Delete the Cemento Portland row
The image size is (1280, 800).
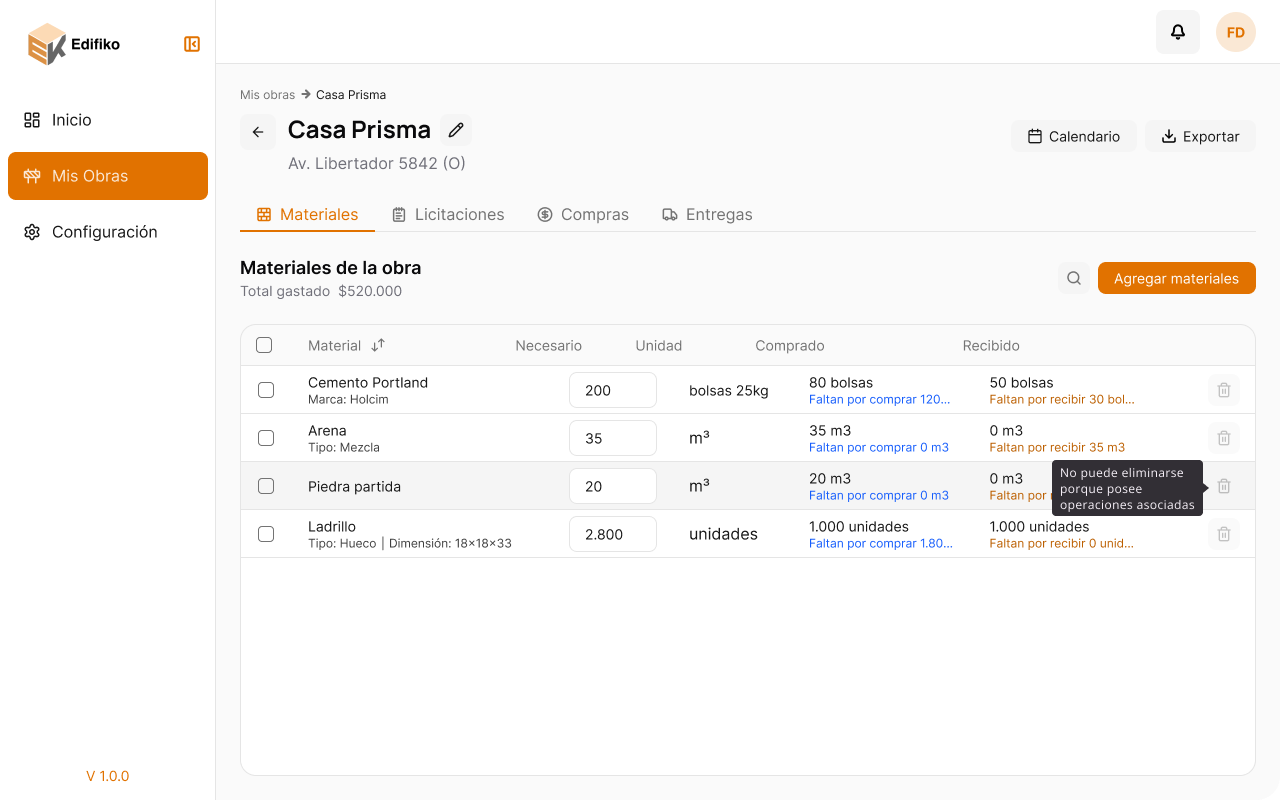(x=1224, y=390)
